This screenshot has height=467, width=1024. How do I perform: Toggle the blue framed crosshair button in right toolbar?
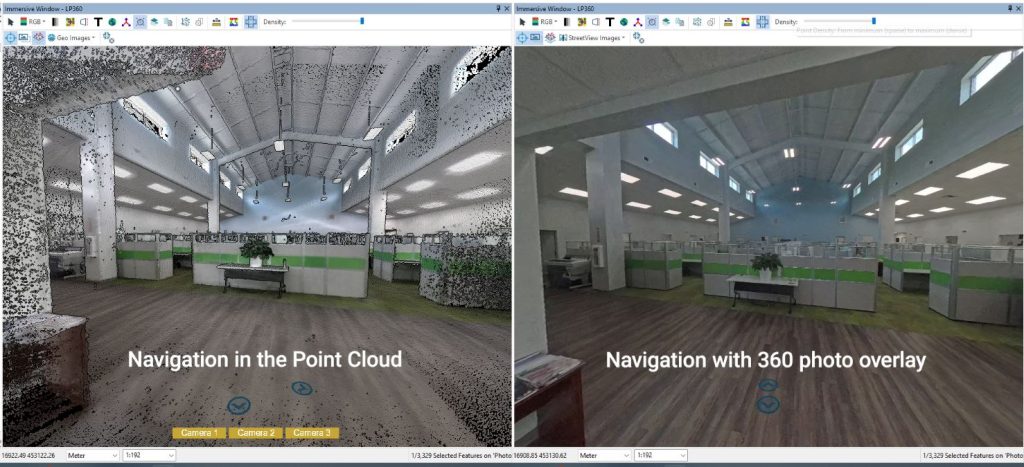(x=762, y=21)
